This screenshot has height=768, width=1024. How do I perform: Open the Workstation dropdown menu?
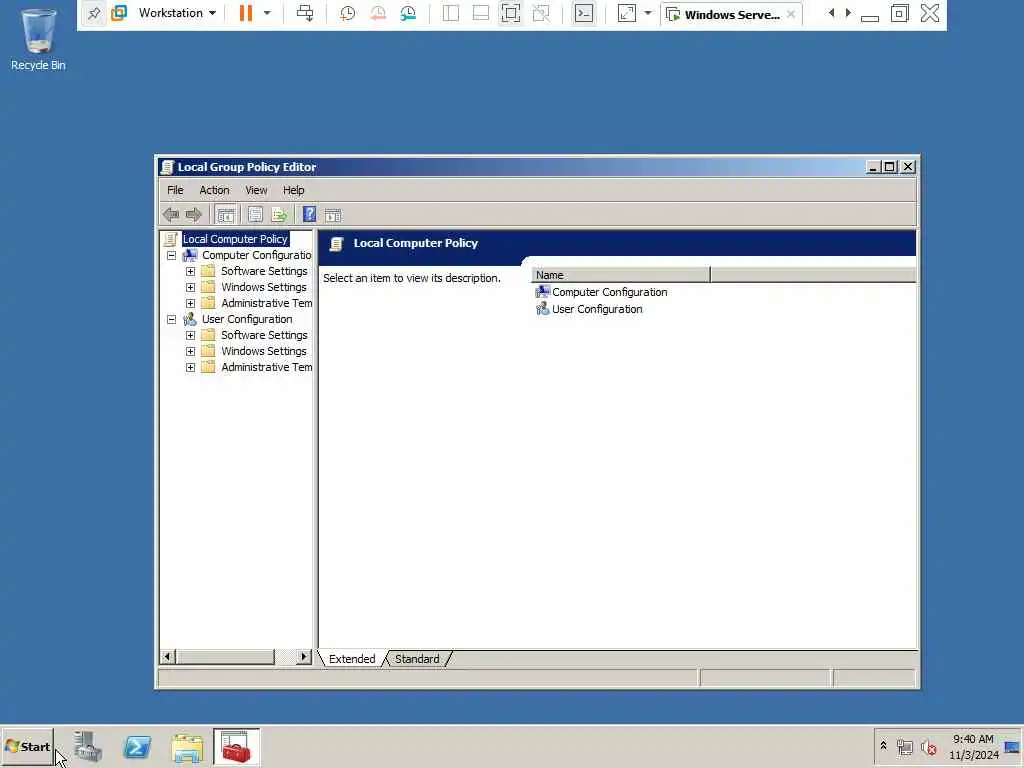click(177, 13)
